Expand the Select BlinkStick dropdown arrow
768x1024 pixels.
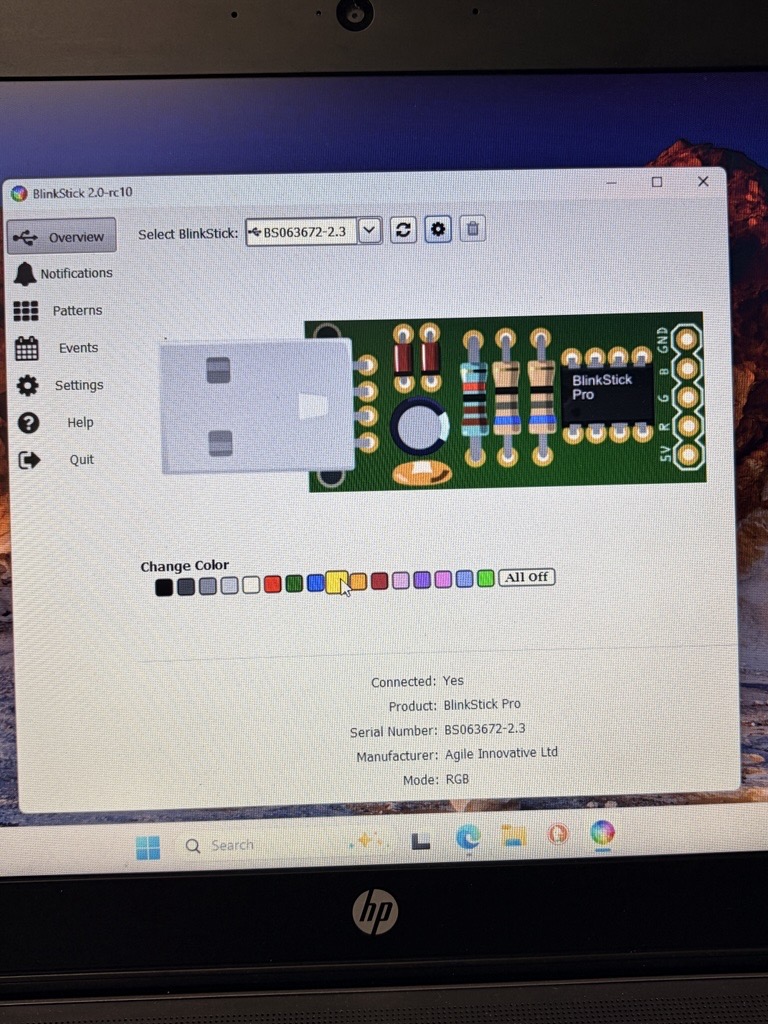(x=369, y=231)
